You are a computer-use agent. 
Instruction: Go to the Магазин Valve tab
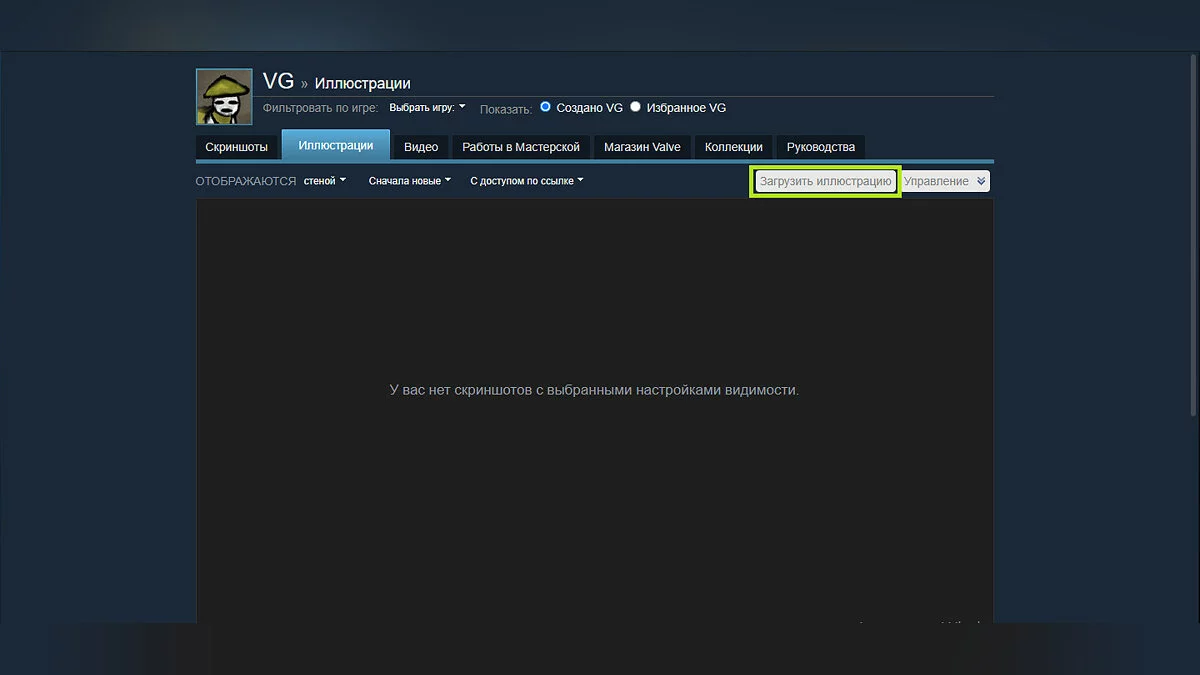(x=642, y=147)
